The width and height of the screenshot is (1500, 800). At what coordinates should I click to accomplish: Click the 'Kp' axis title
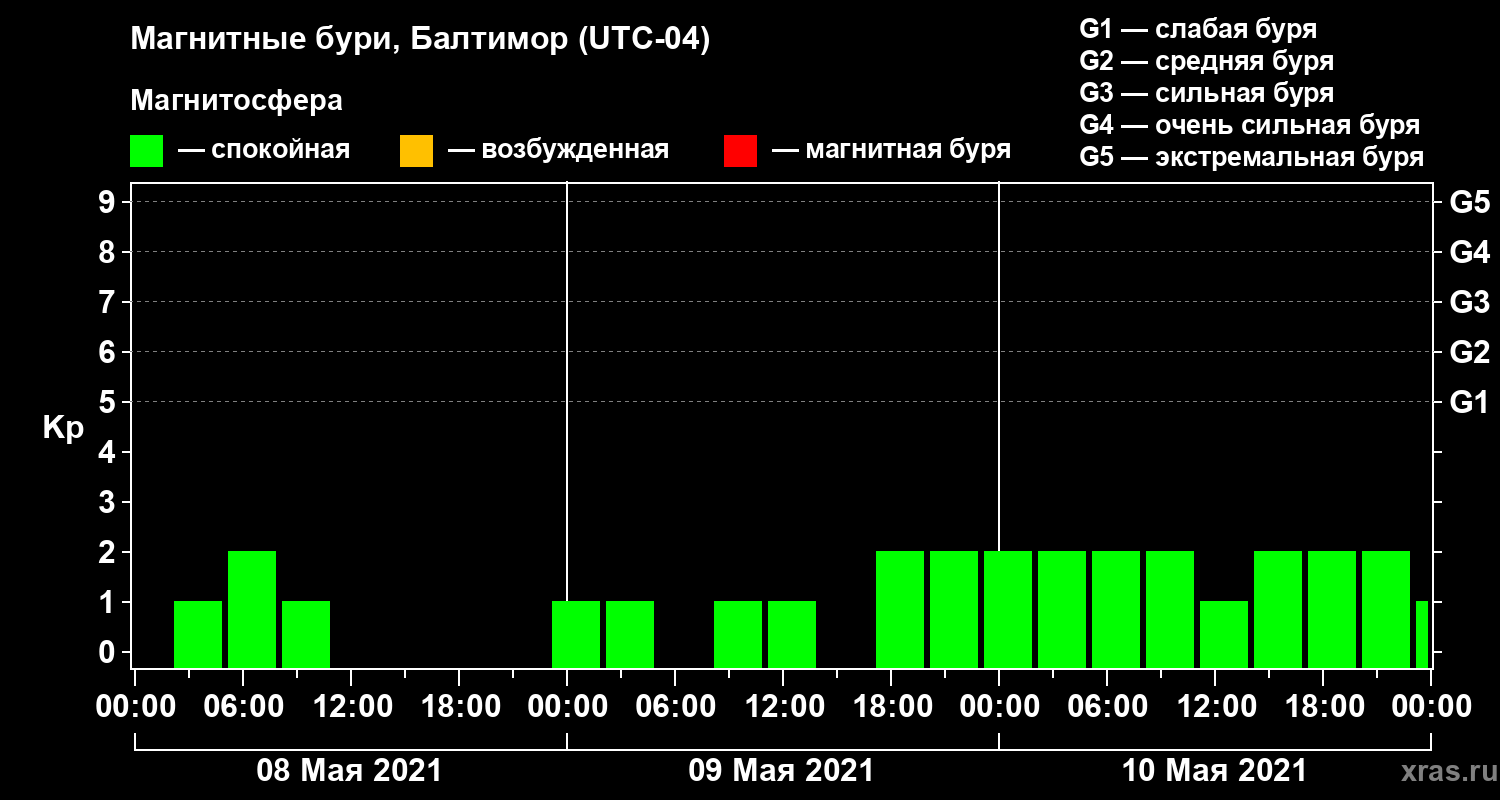tap(63, 427)
